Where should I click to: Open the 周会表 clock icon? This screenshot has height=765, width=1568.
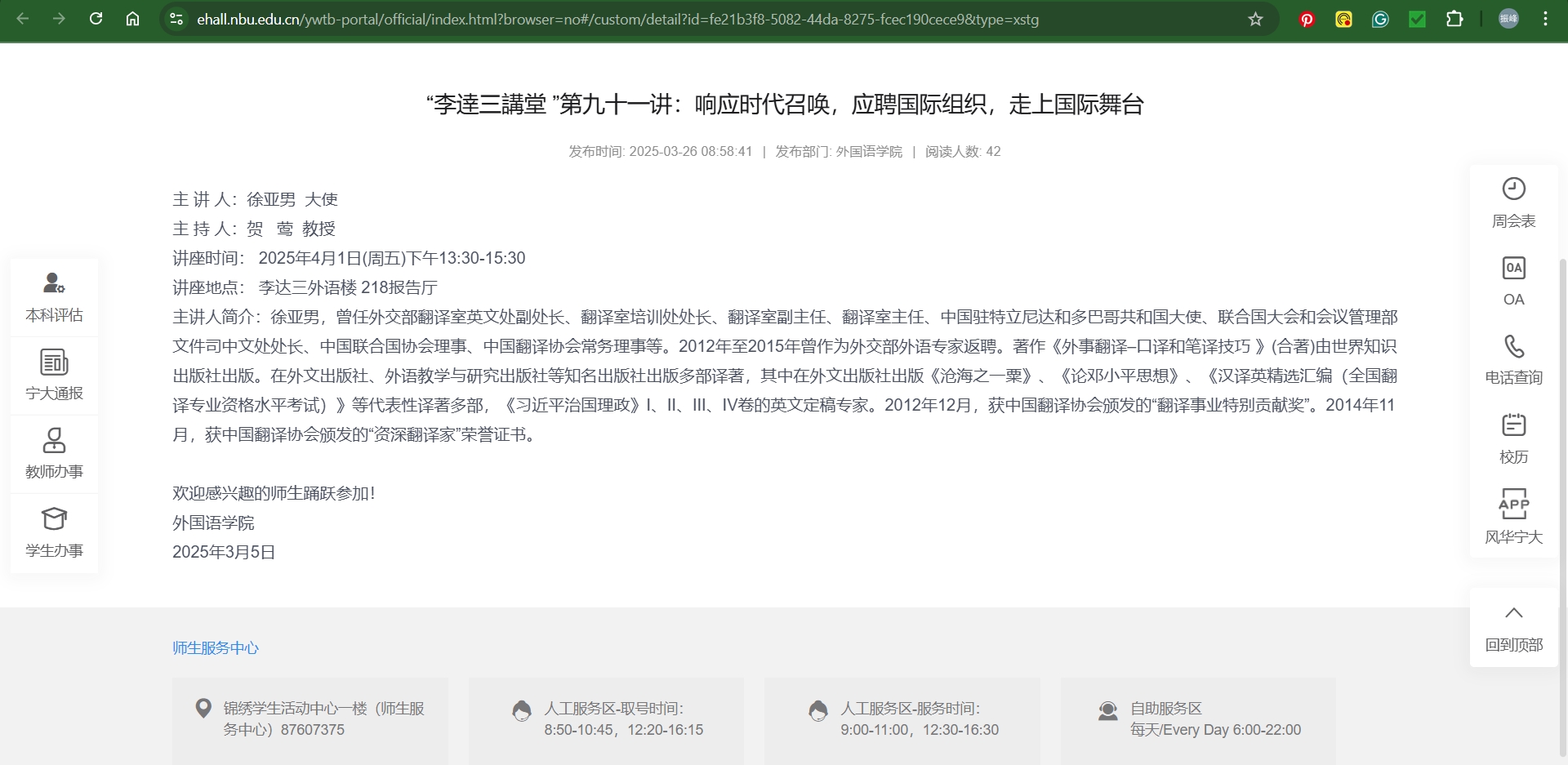point(1513,189)
